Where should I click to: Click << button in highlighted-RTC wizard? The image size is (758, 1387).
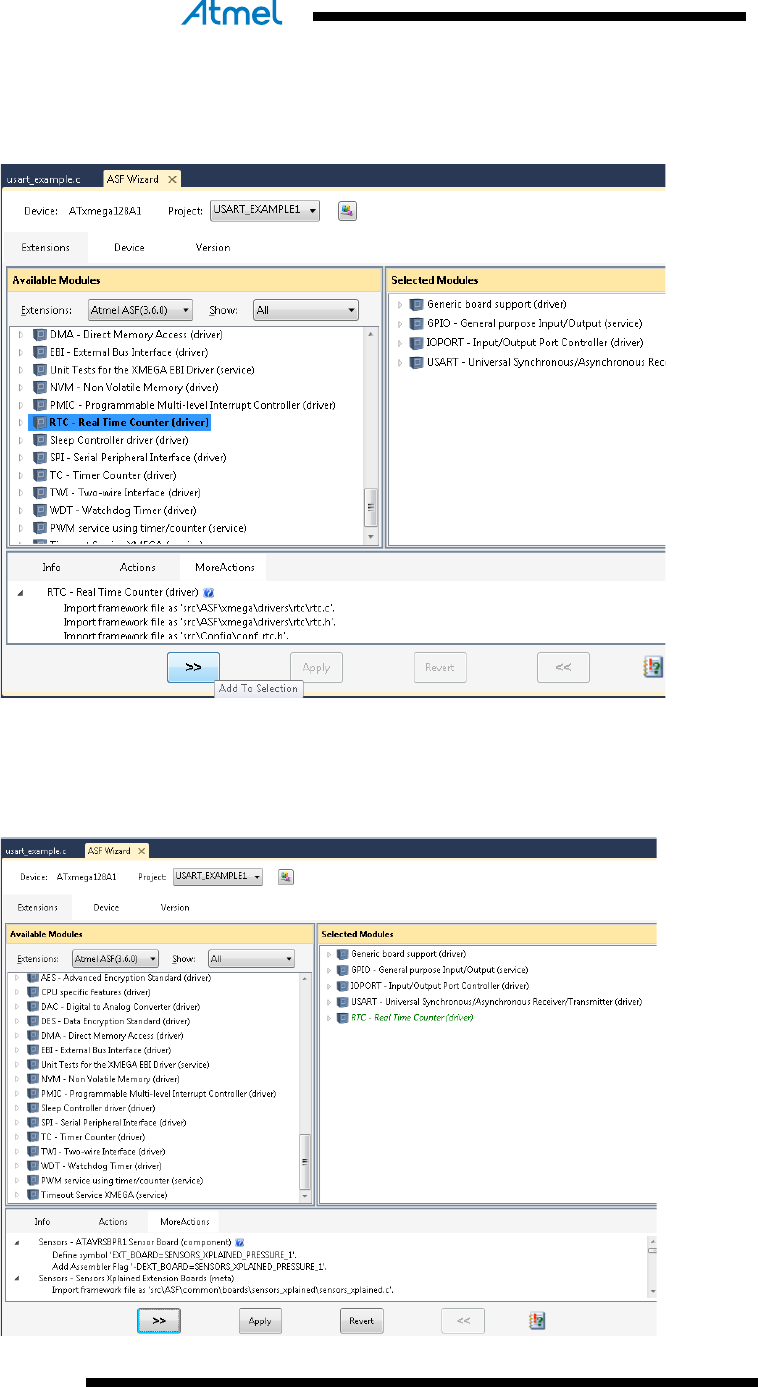563,667
